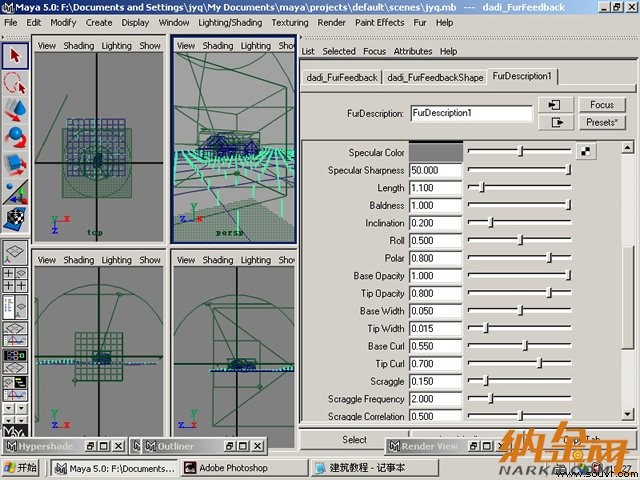Activate the Lasso select tool
The width and height of the screenshot is (640, 480).
click(x=15, y=83)
